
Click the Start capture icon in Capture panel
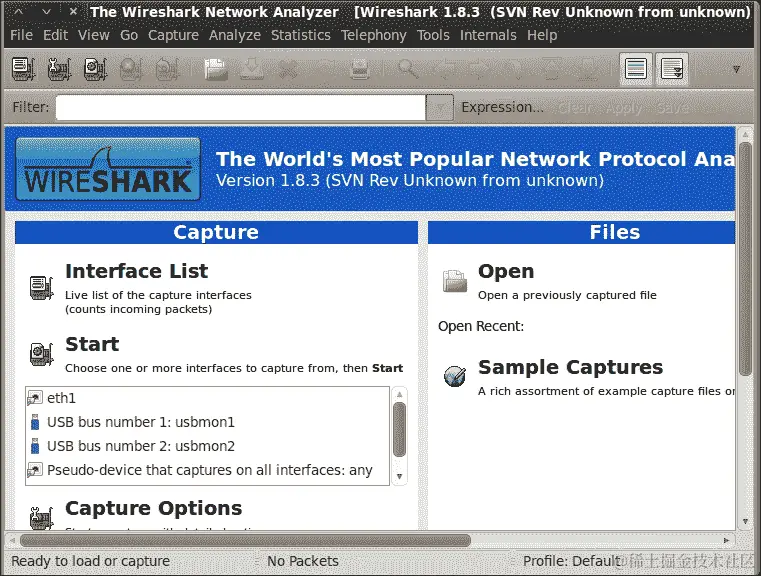[x=41, y=354]
